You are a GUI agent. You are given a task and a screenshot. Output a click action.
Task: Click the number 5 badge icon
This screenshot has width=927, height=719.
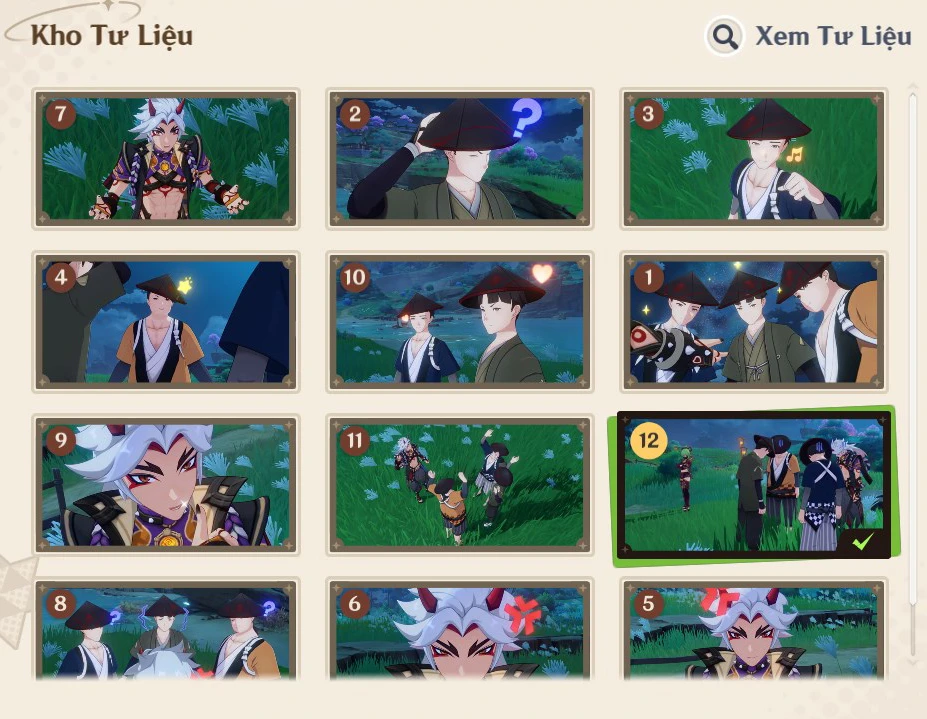(x=648, y=604)
